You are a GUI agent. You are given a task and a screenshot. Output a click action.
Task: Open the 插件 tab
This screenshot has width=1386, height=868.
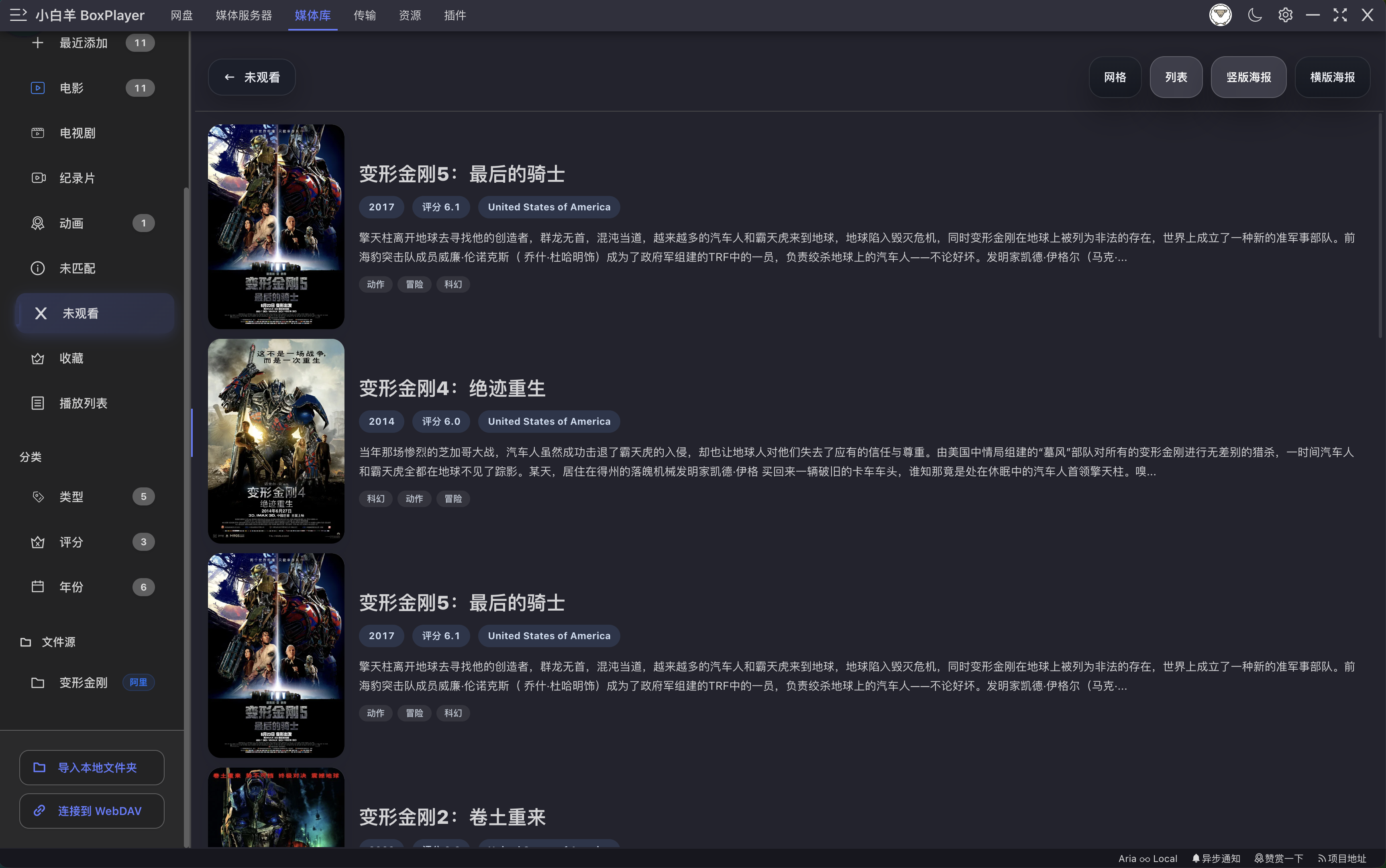[x=455, y=16]
